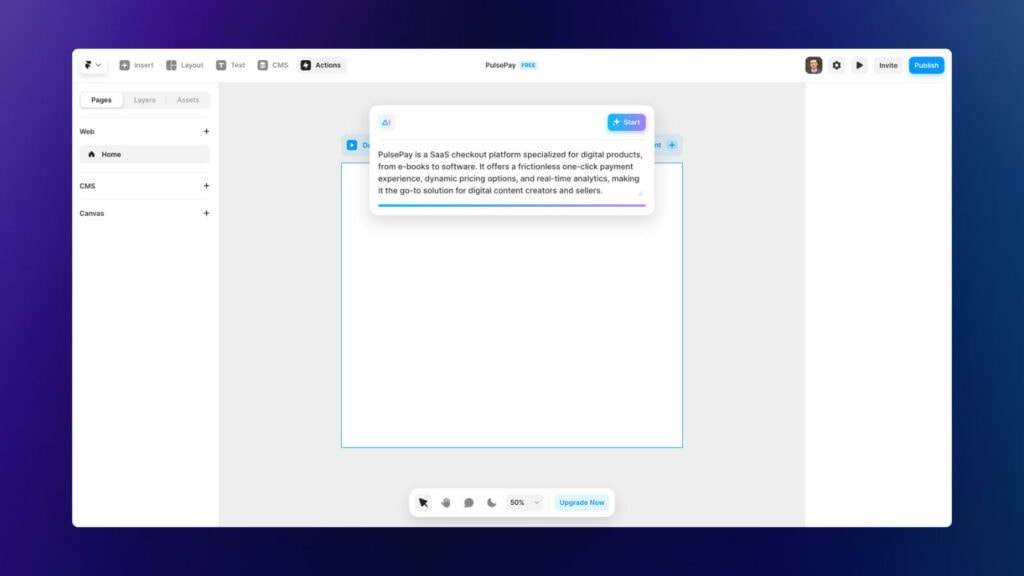Select the cursor tool in bottom bar
This screenshot has height=576, width=1024.
[x=423, y=502]
